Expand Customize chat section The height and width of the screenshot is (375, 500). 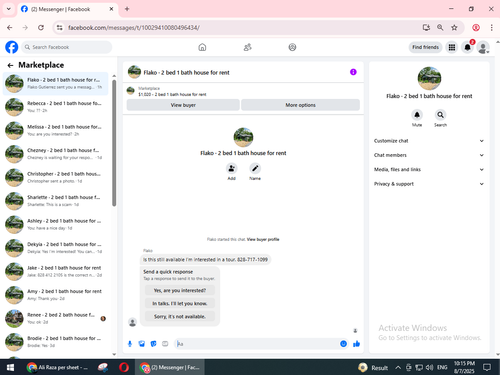(x=429, y=141)
